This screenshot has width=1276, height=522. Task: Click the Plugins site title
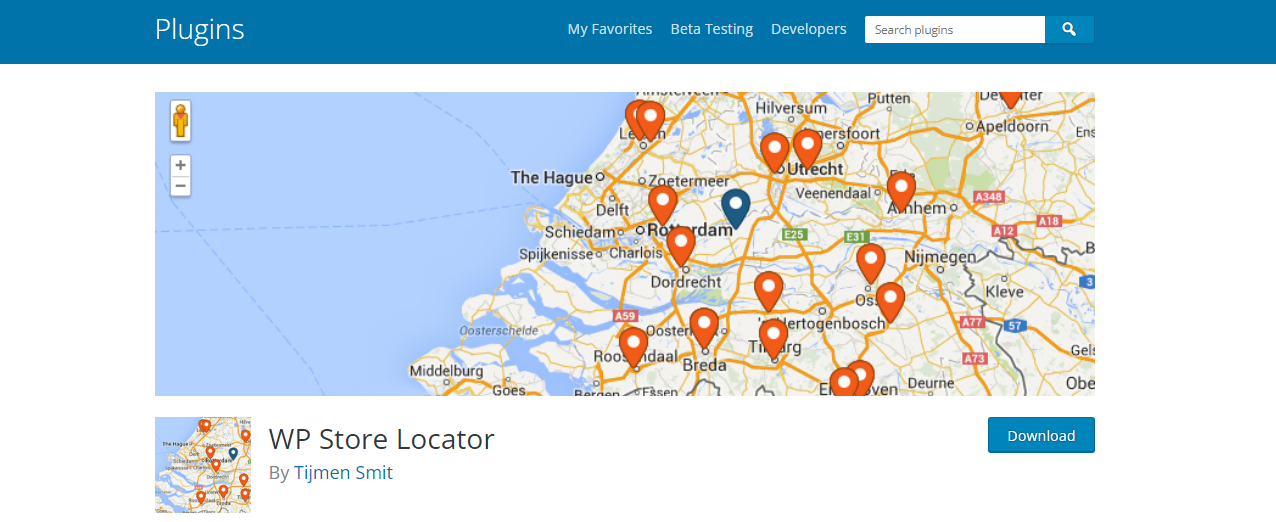pos(200,29)
